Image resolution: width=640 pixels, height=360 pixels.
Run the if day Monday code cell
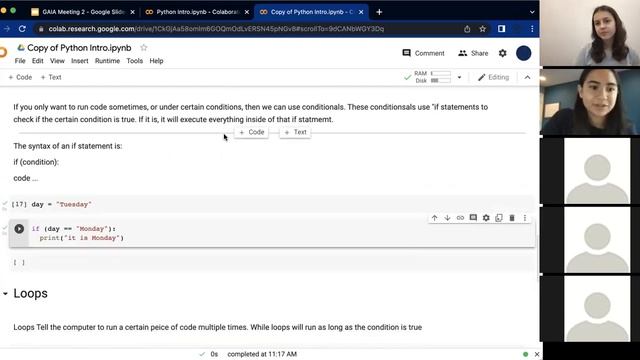coord(19,229)
